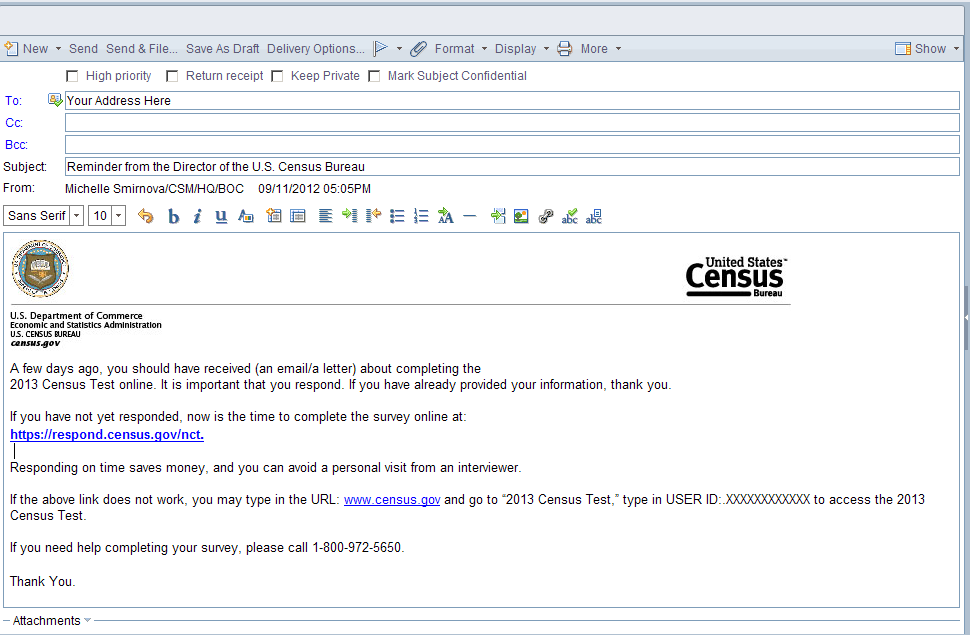Open the text color icon
The image size is (970, 635).
tap(246, 216)
